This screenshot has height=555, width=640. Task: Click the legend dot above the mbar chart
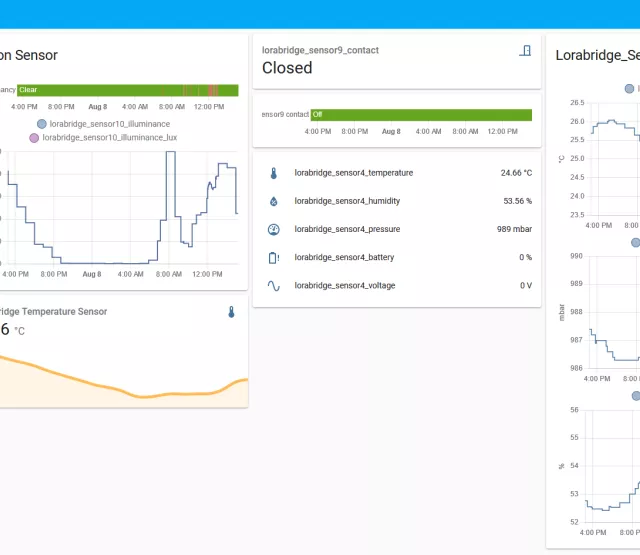point(634,242)
